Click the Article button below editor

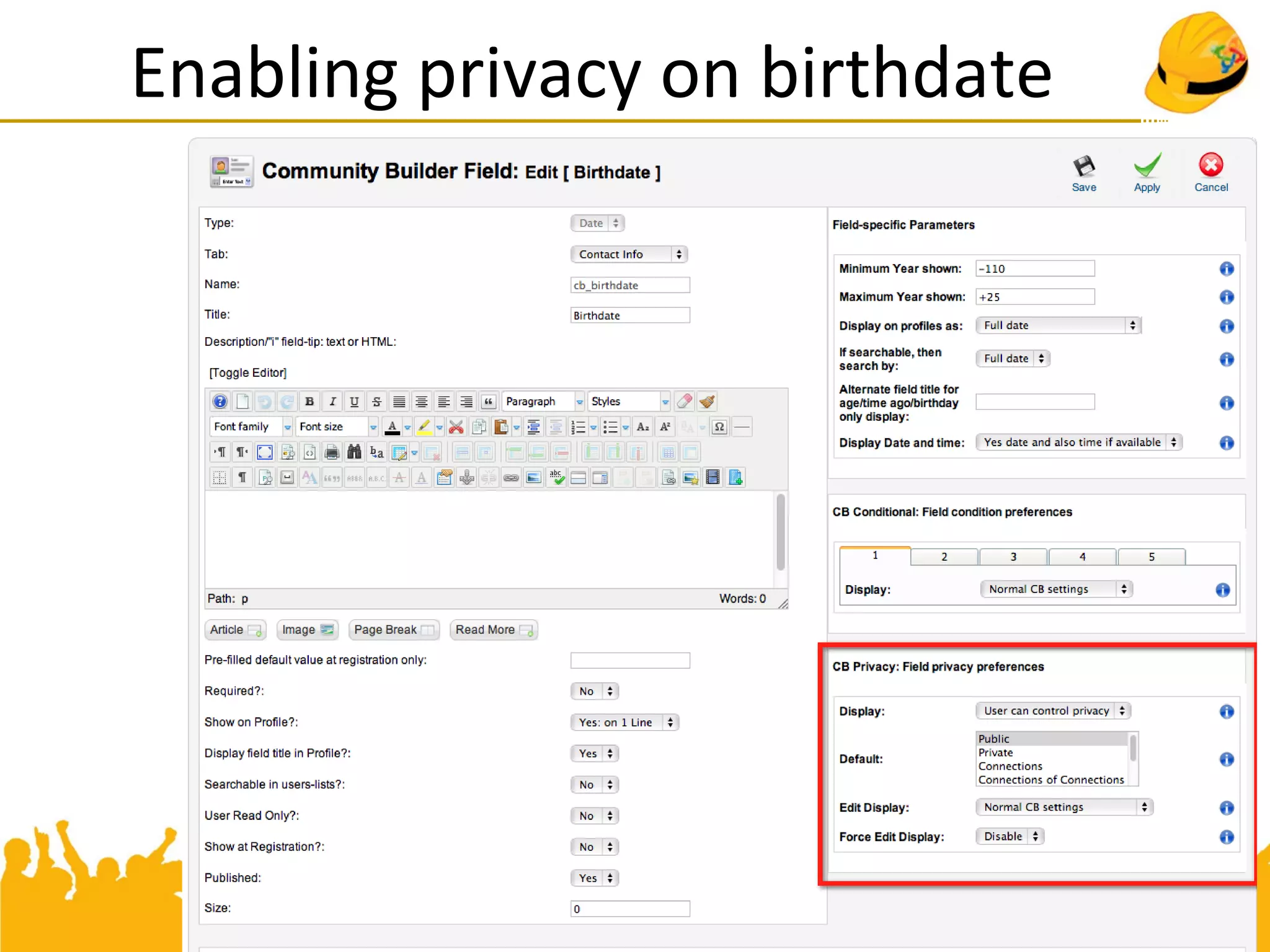pos(236,630)
